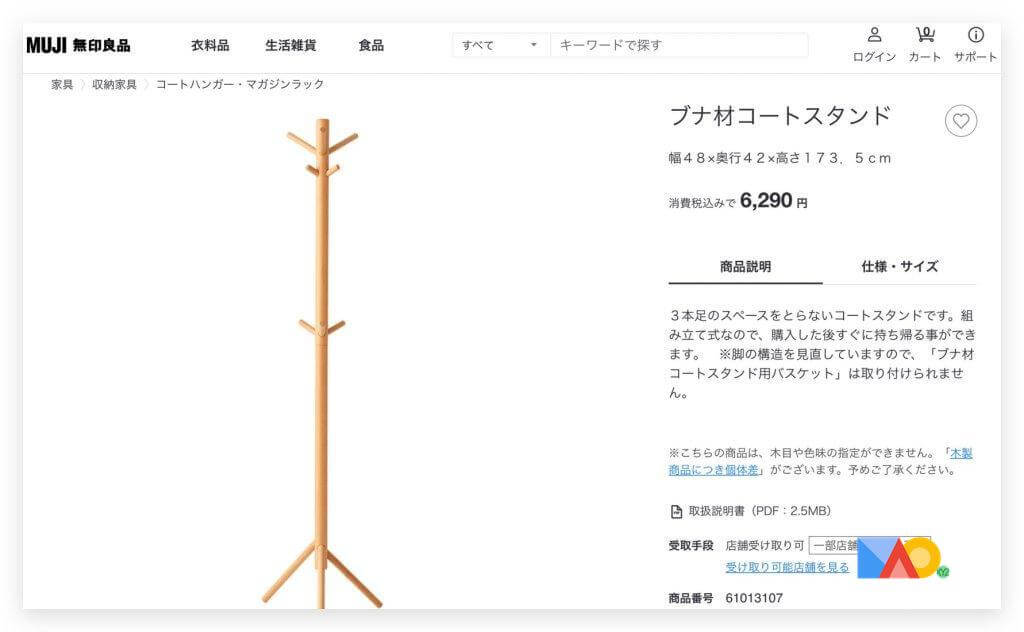This screenshot has height=632, width=1024.
Task: Open the サポート info icon
Action: (x=976, y=35)
